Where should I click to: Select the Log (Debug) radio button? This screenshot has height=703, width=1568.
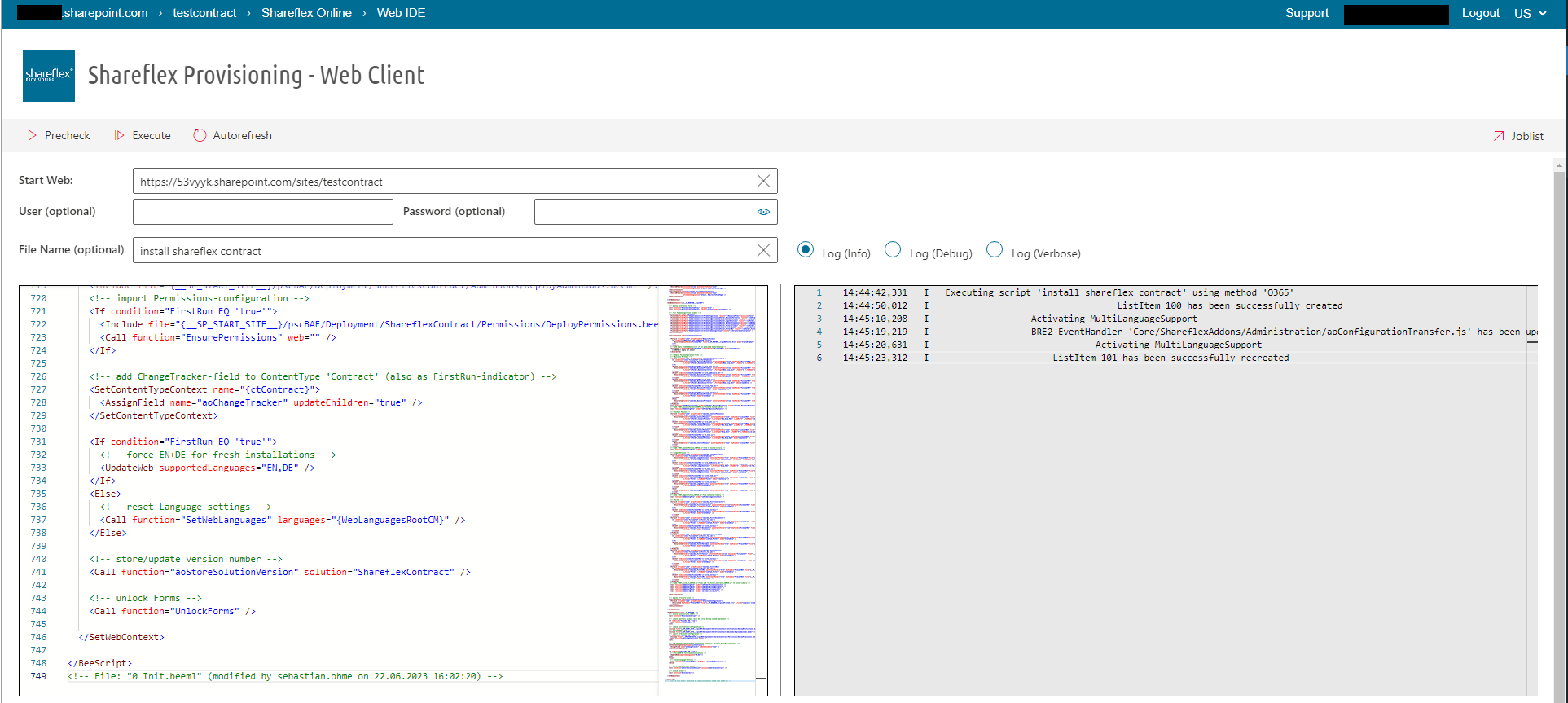point(893,250)
